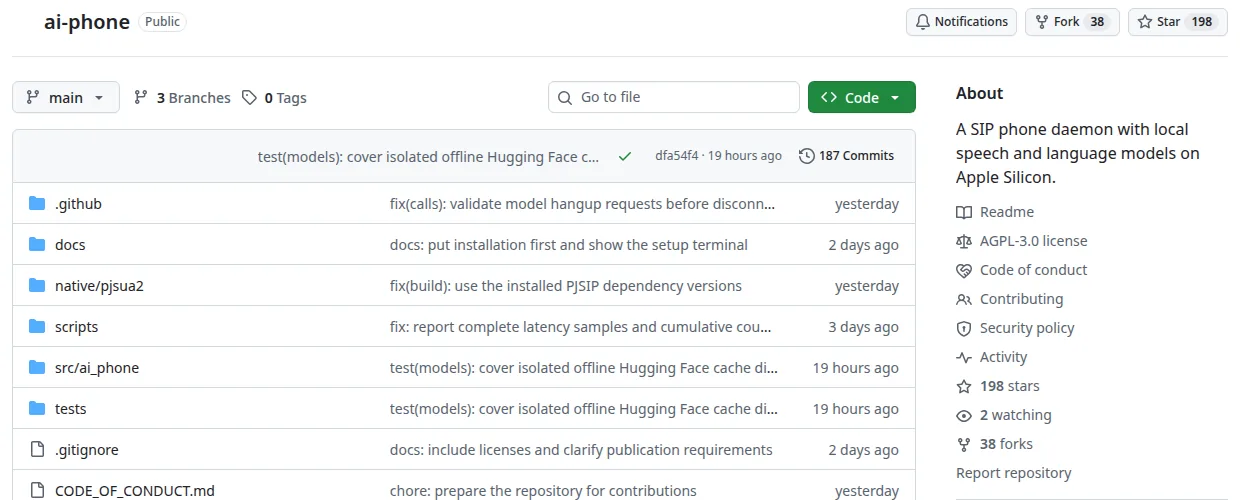Click folder icon beside .github
The width and height of the screenshot is (1240, 500).
tap(37, 204)
